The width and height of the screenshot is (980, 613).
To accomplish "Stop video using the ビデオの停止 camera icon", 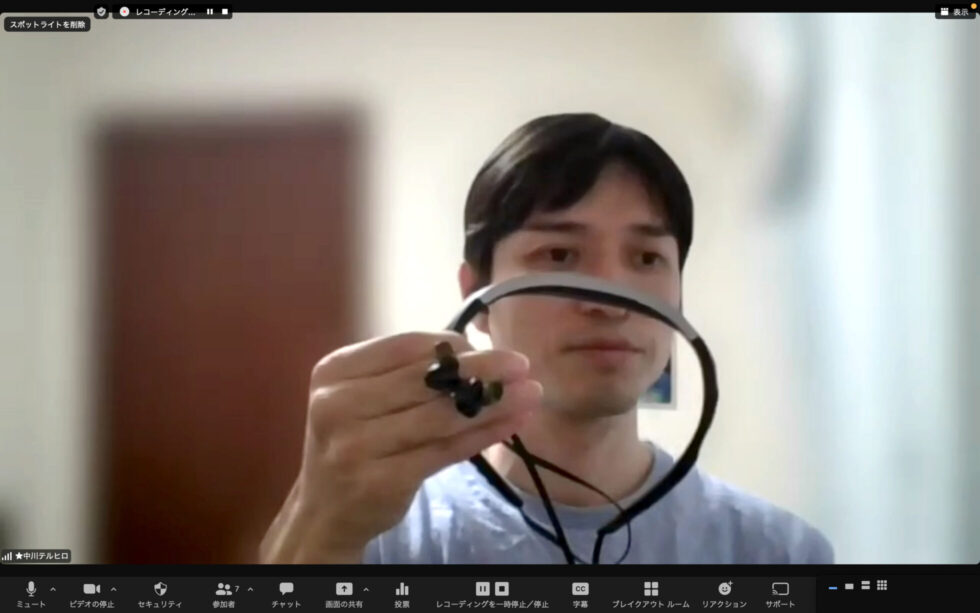I will click(x=92, y=589).
